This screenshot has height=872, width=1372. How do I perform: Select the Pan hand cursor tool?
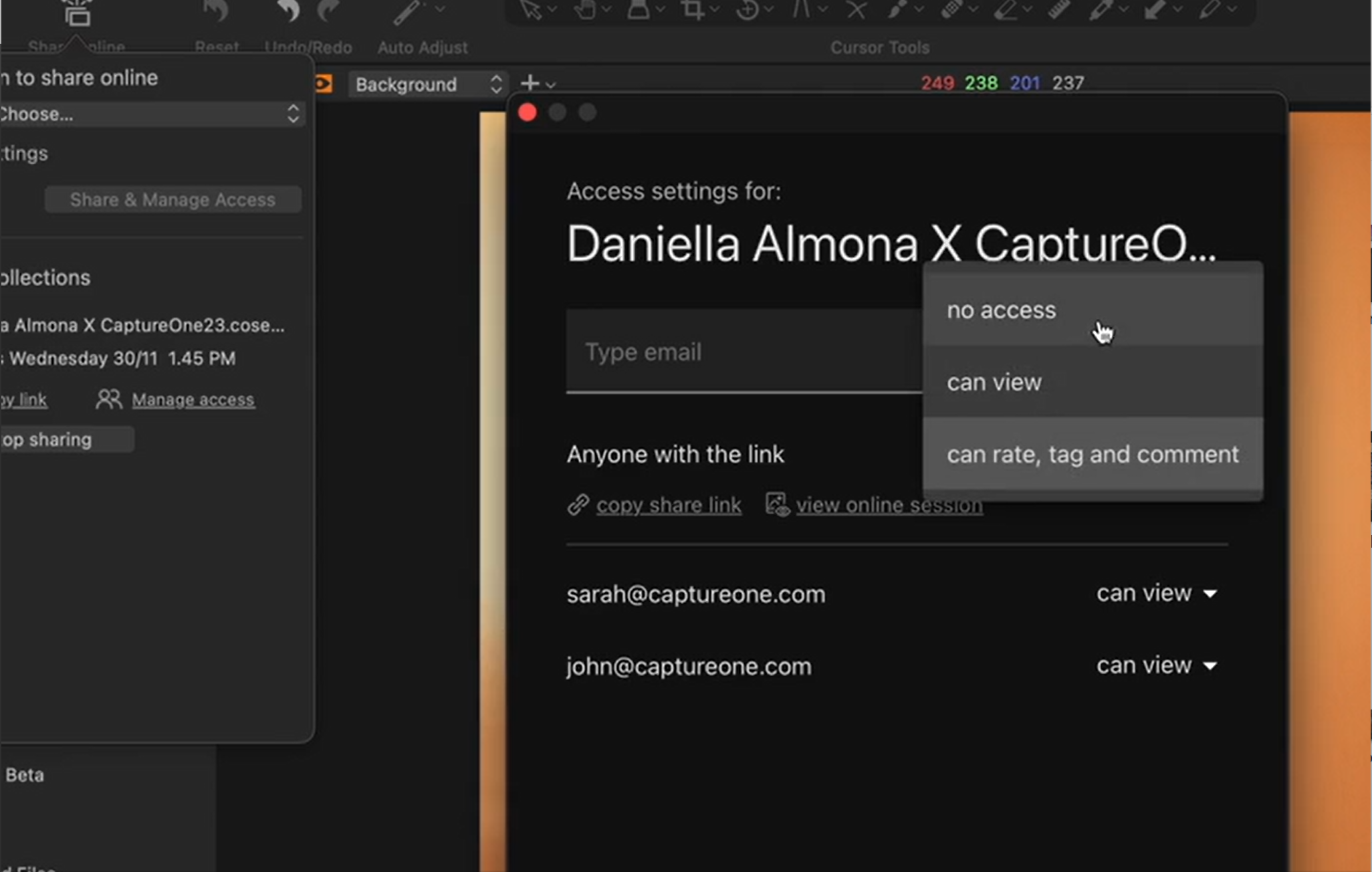pyautogui.click(x=585, y=10)
